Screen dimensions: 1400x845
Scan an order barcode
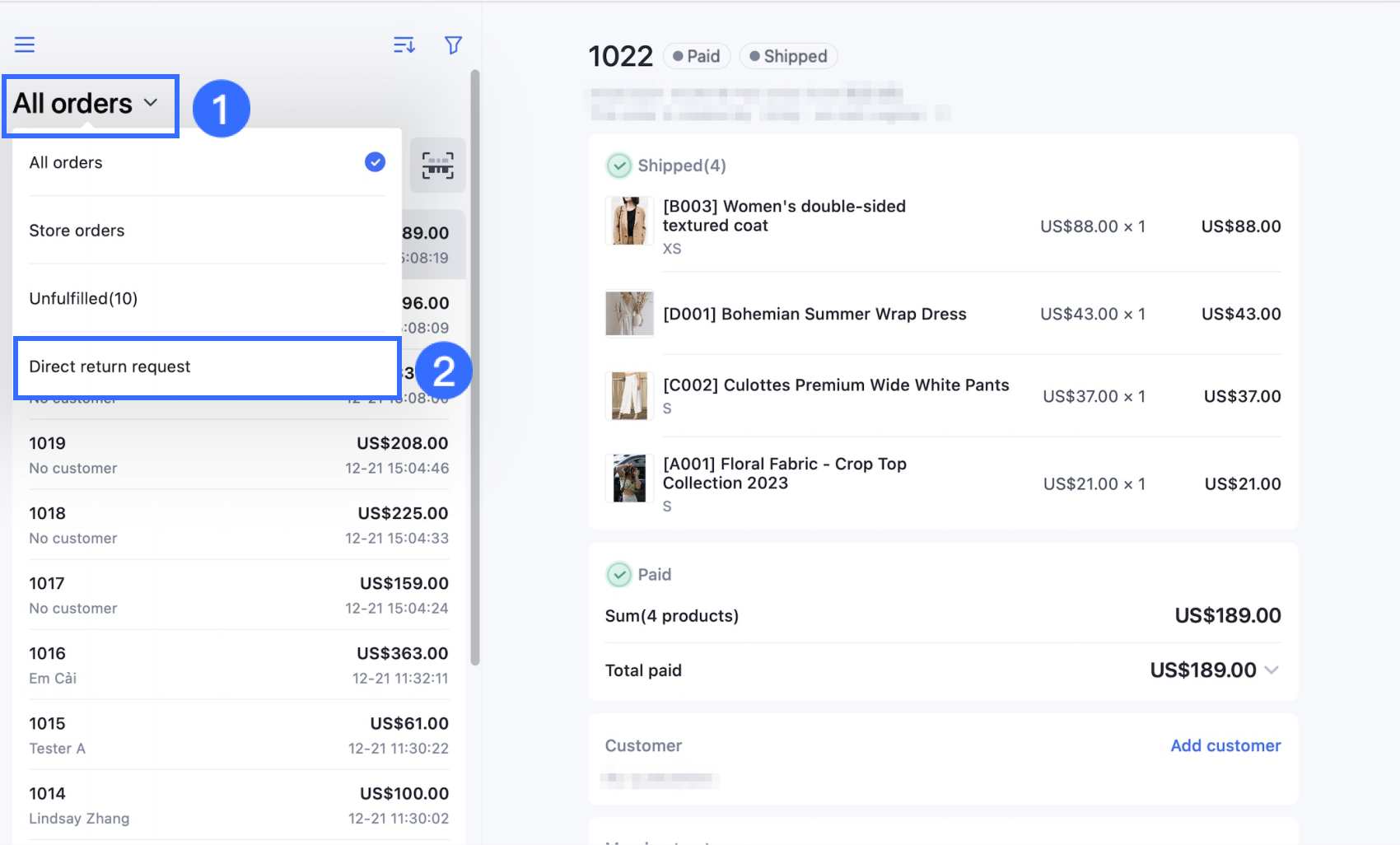[x=437, y=165]
